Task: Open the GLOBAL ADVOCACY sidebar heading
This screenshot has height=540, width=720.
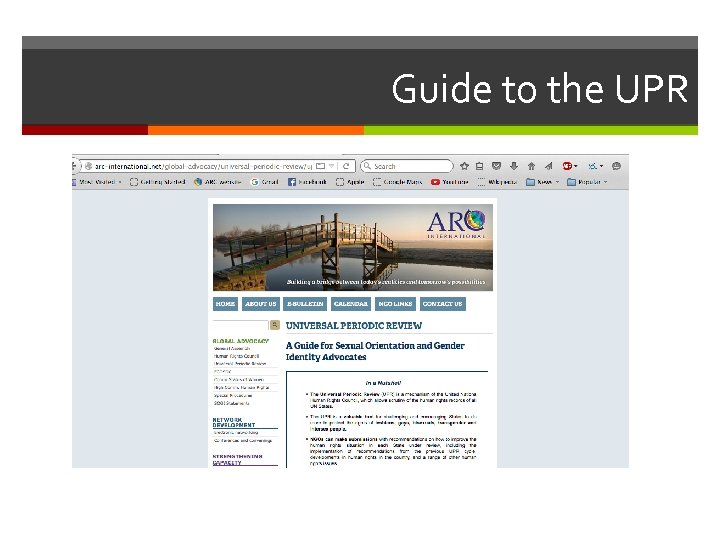Action: [241, 341]
